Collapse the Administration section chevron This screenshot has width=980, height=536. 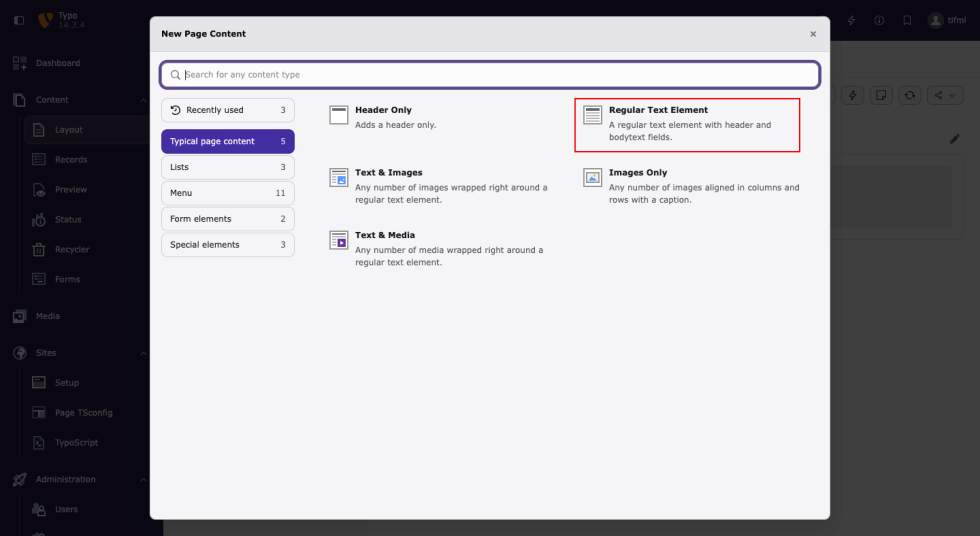click(143, 480)
